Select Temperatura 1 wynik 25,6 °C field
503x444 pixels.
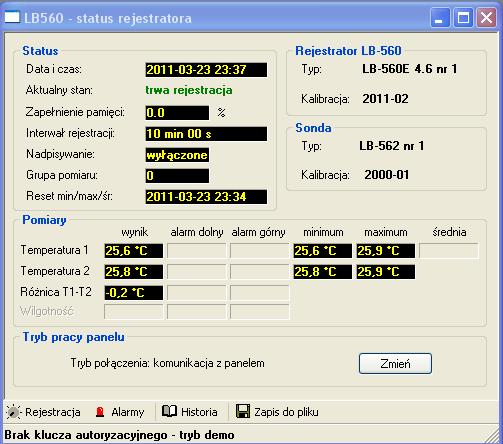[x=134, y=251]
